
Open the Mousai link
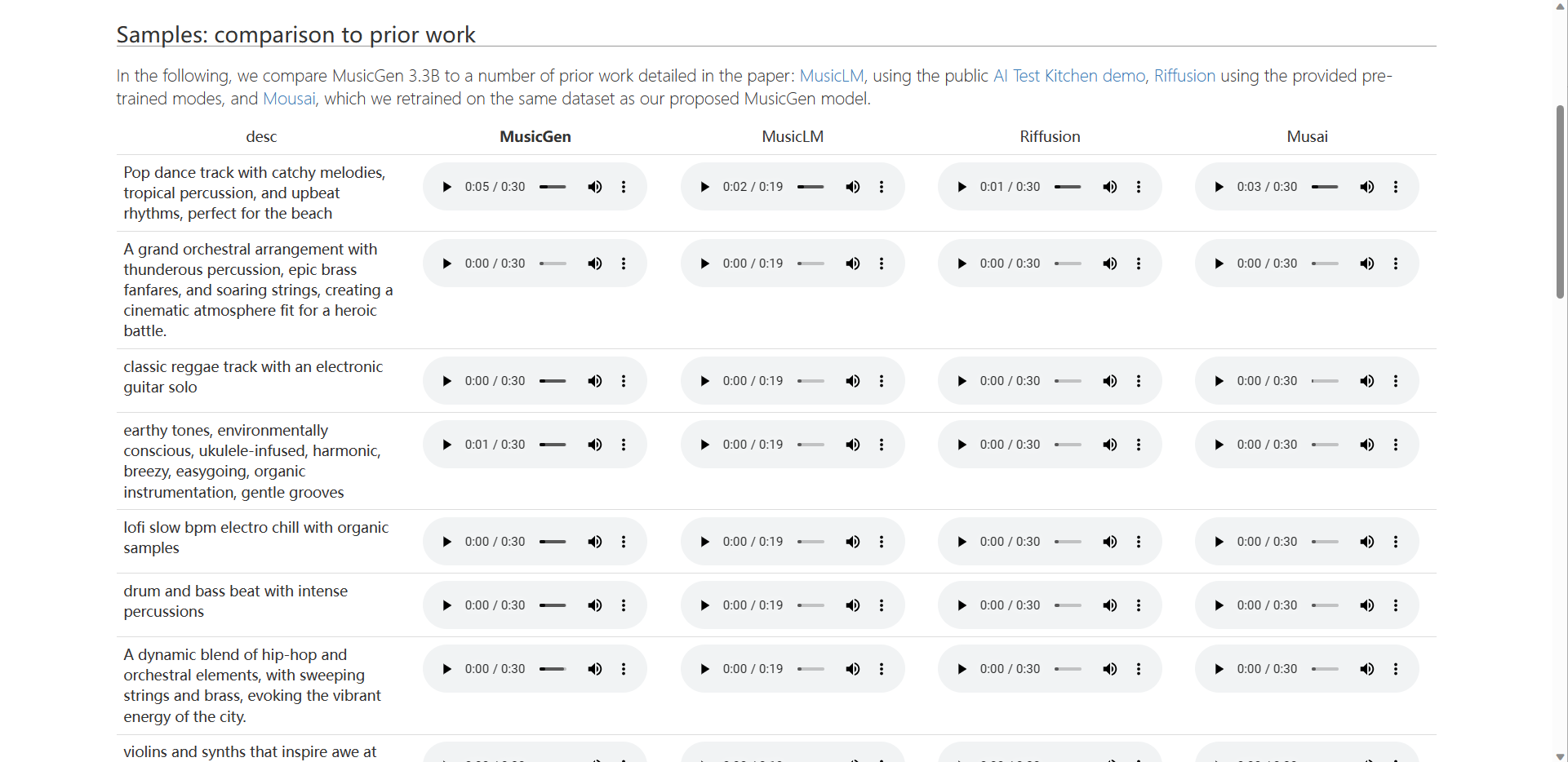click(x=289, y=99)
